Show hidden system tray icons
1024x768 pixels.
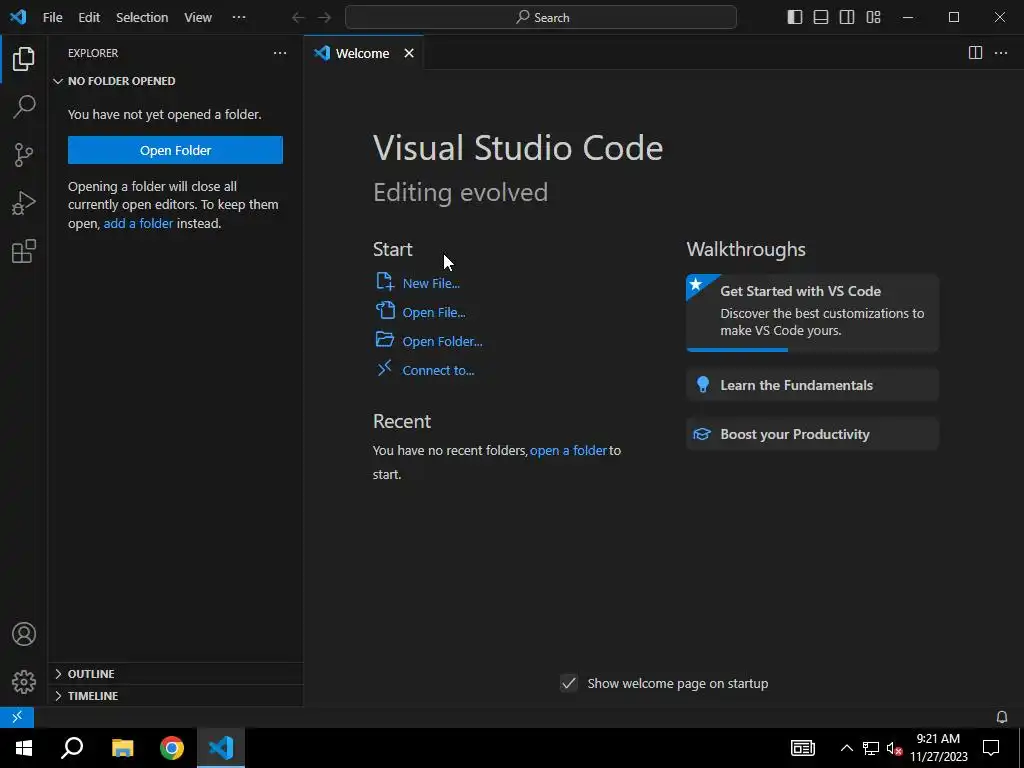846,748
